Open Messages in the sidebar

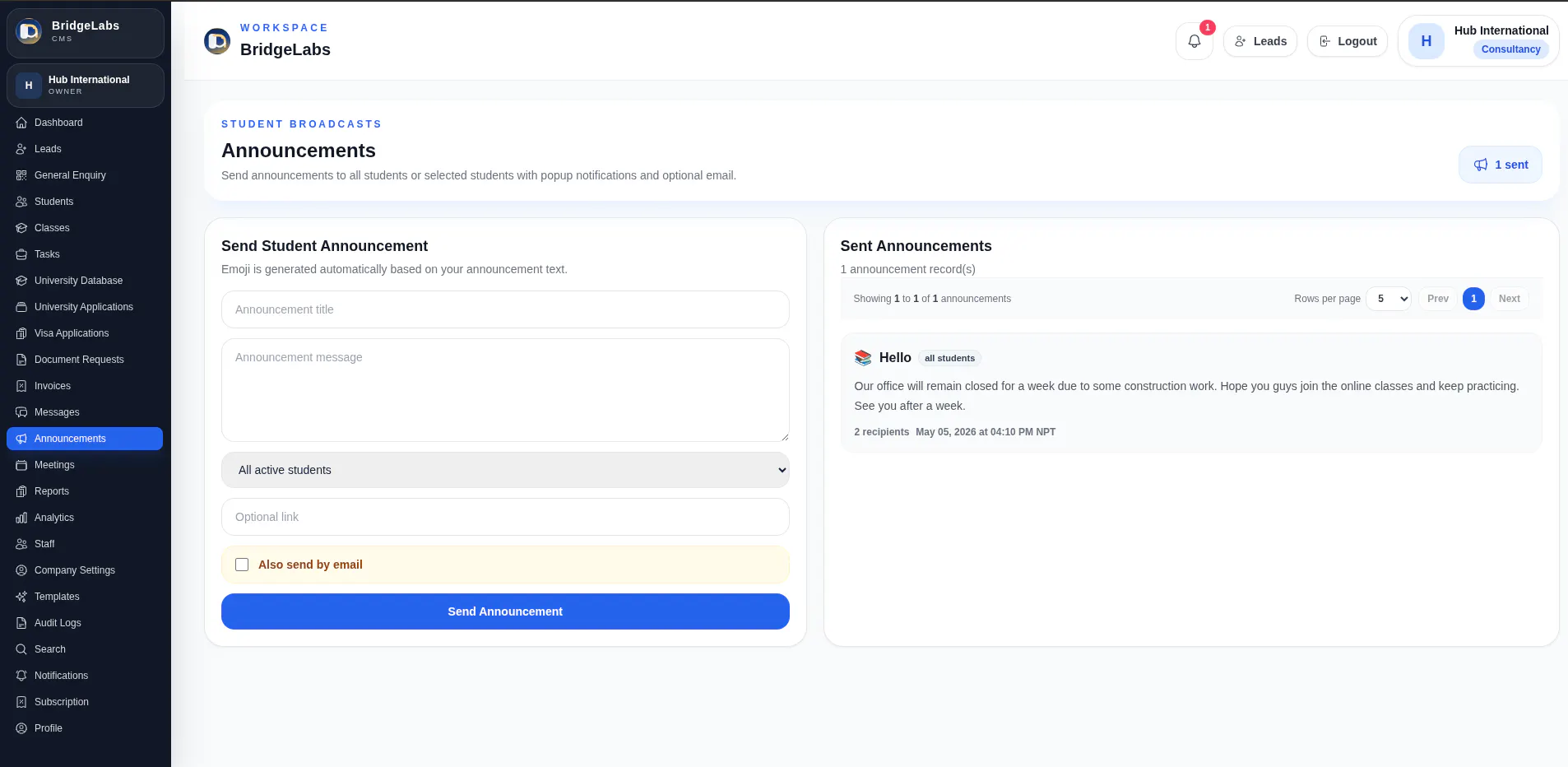click(x=85, y=412)
